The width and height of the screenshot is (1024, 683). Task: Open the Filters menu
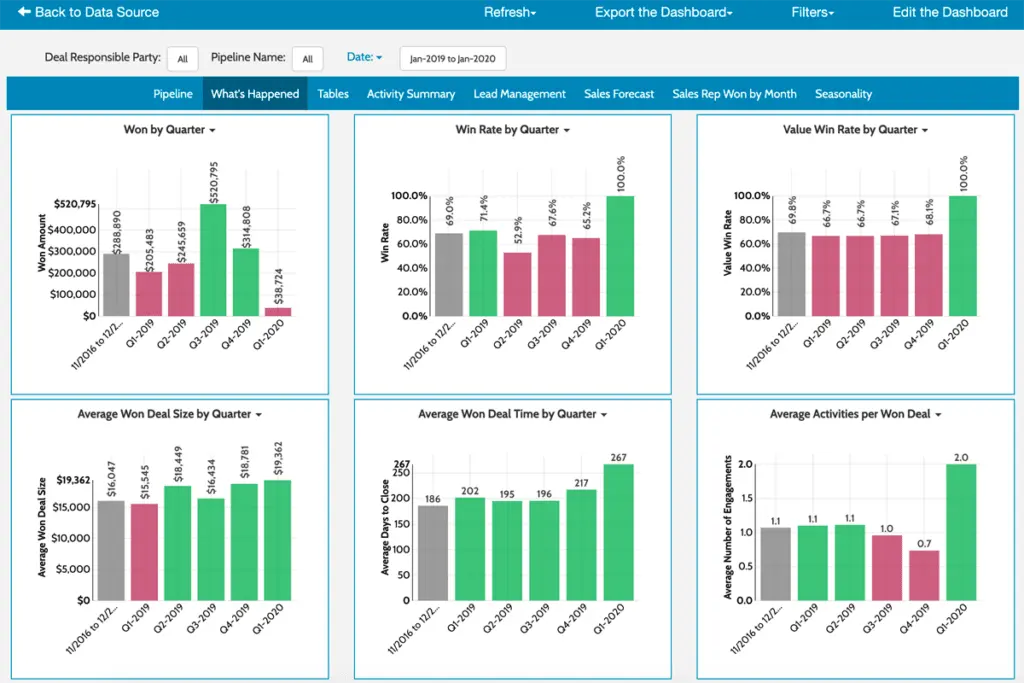[x=812, y=12]
